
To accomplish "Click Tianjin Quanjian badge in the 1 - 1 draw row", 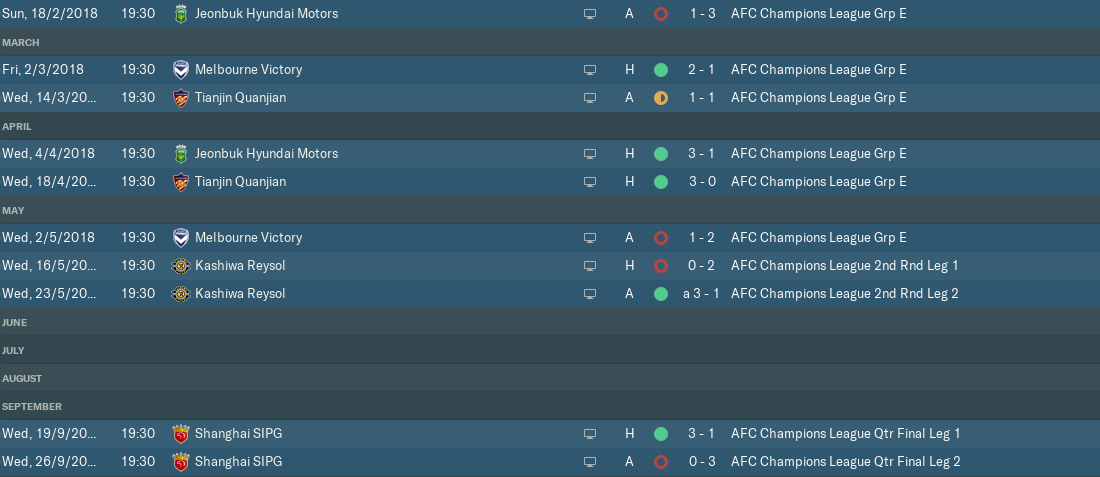I will [181, 98].
